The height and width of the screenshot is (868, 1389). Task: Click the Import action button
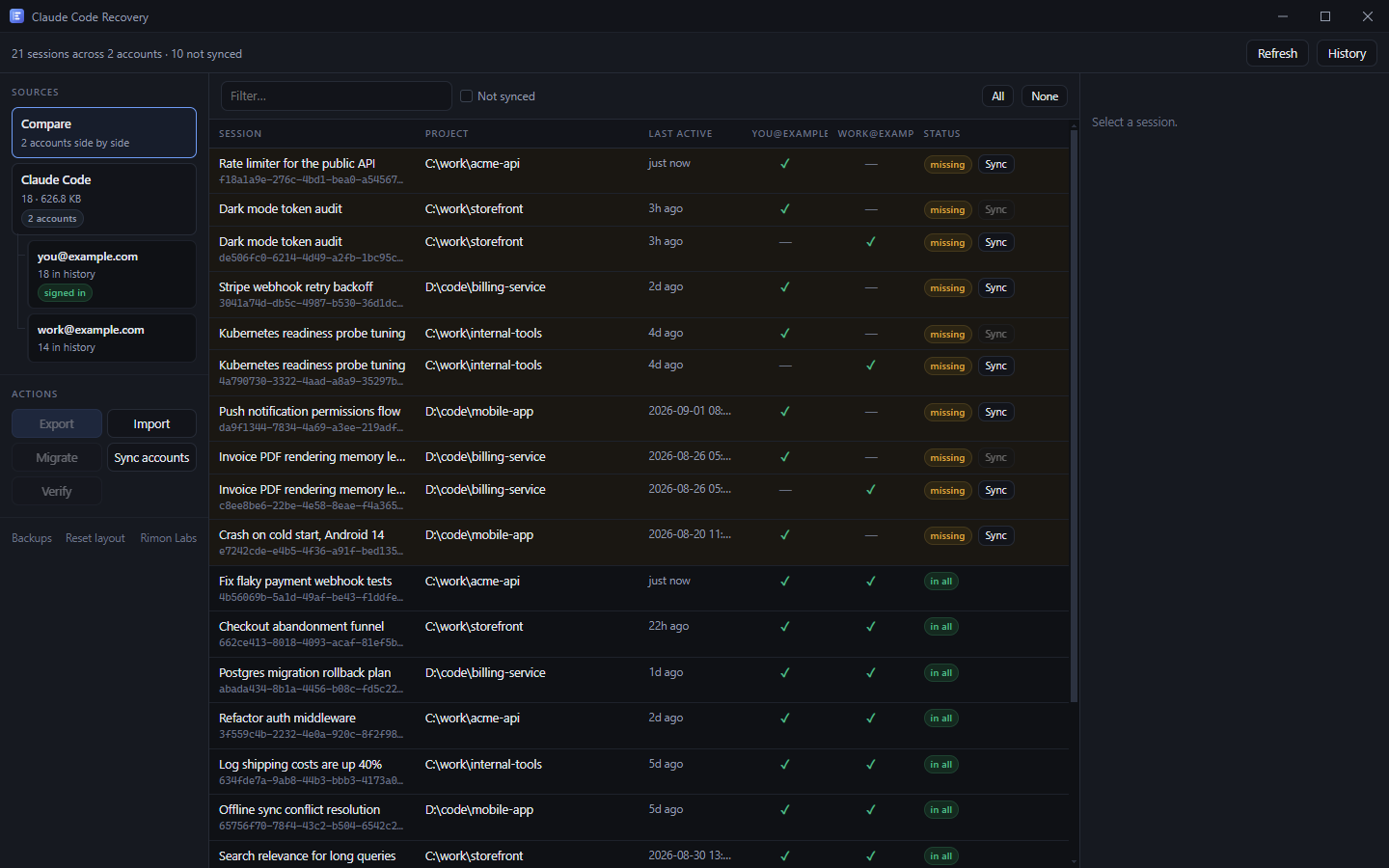(x=151, y=424)
